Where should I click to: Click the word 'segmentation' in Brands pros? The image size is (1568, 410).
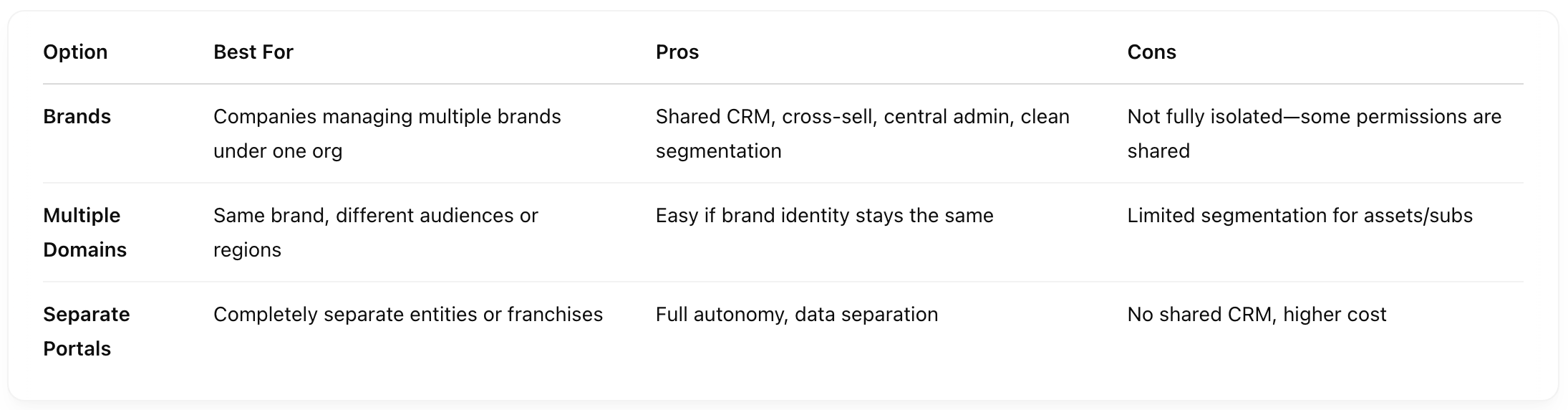(x=718, y=151)
